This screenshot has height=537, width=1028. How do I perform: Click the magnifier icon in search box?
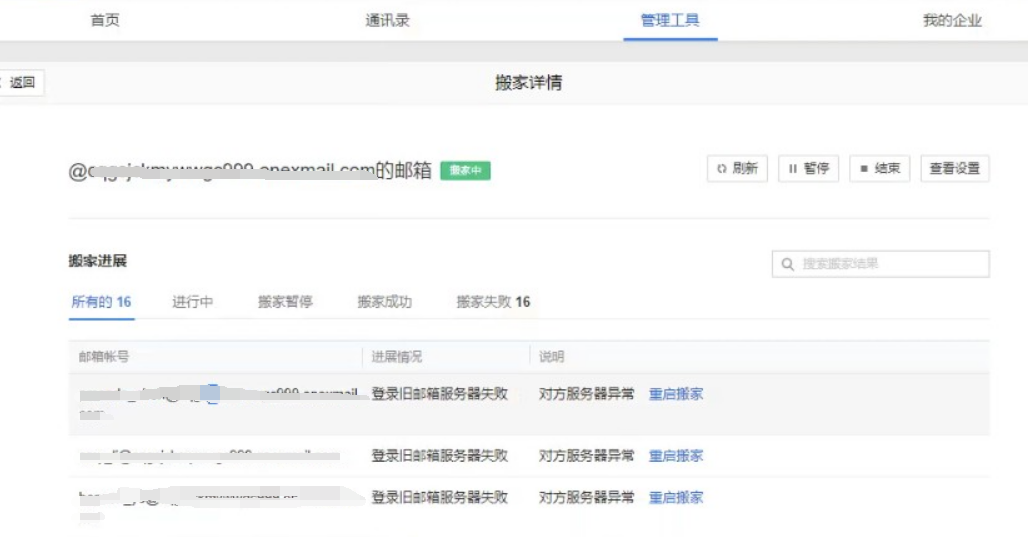(788, 264)
